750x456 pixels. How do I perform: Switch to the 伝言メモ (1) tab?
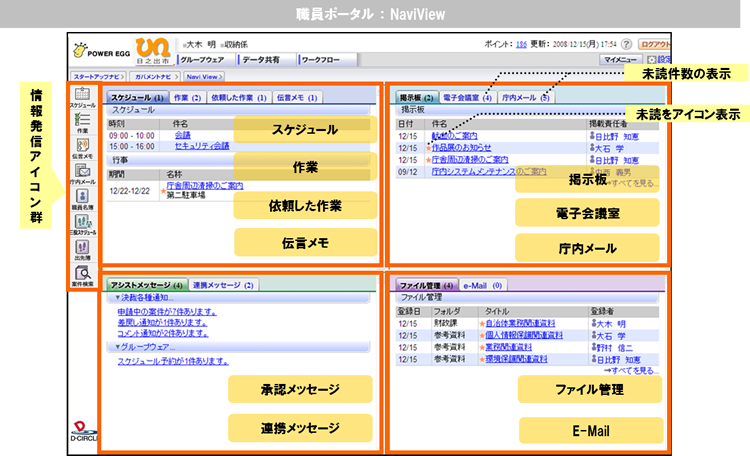pyautogui.click(x=297, y=97)
